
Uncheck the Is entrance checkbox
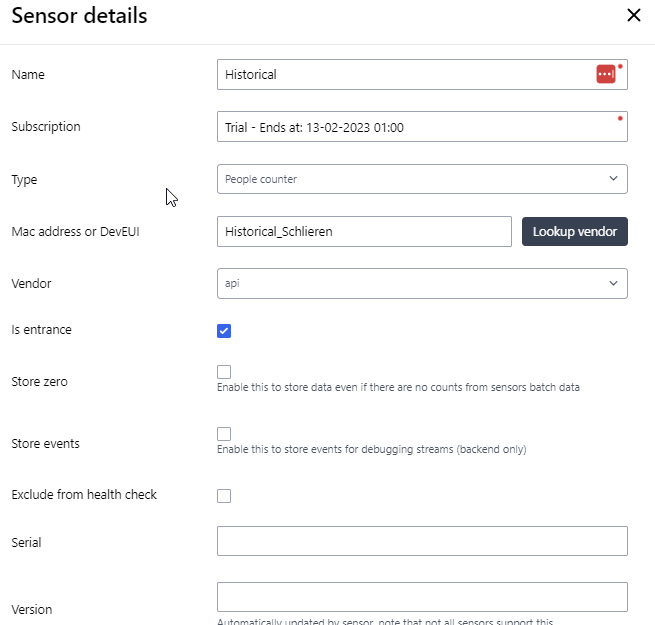coord(224,331)
